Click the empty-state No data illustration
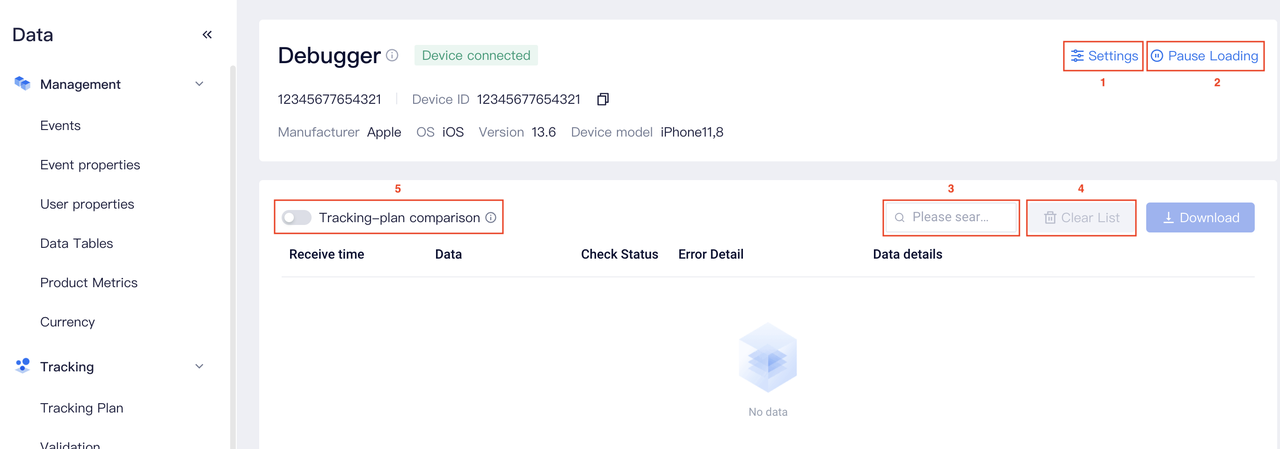 (x=767, y=359)
